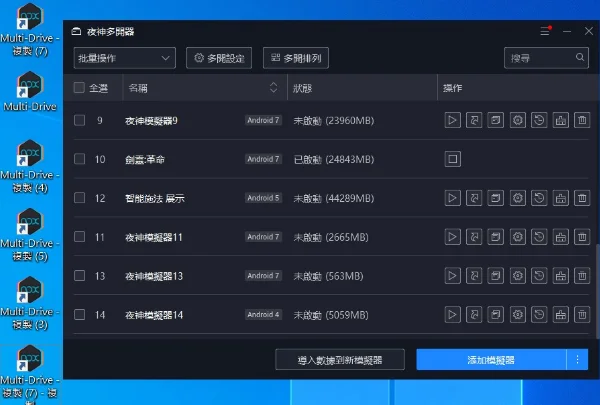Open settings gear for 智能施法 展示

pos(517,198)
